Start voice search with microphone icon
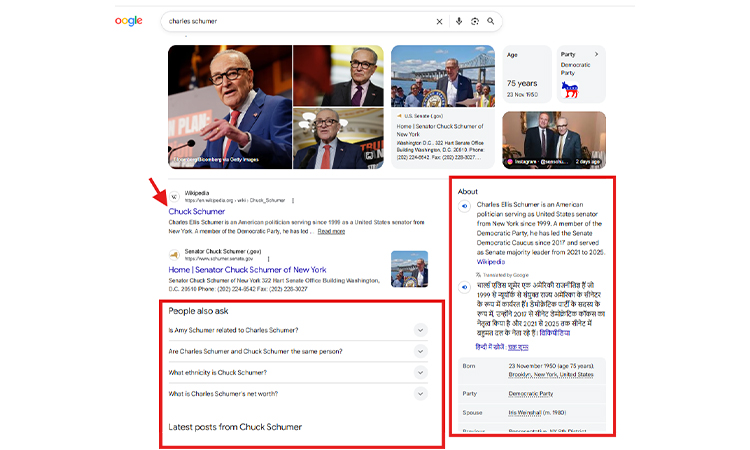This screenshot has width=750, height=450. coord(459,21)
